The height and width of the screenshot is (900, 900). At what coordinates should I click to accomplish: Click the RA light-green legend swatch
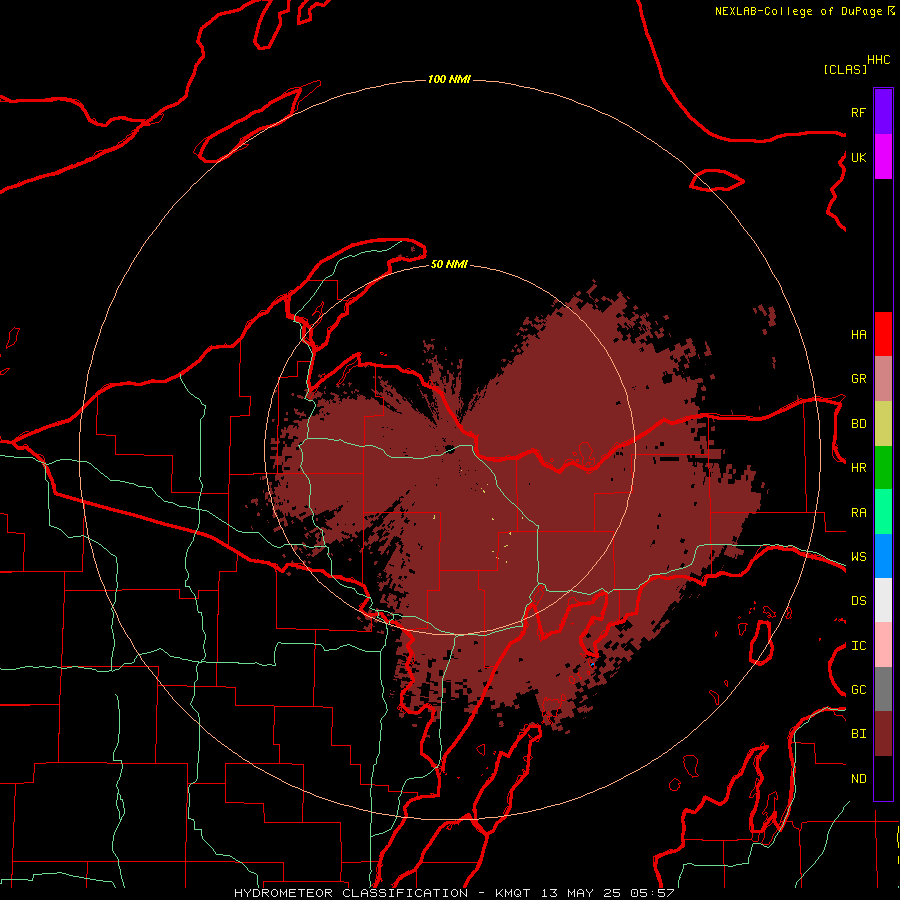pyautogui.click(x=883, y=512)
